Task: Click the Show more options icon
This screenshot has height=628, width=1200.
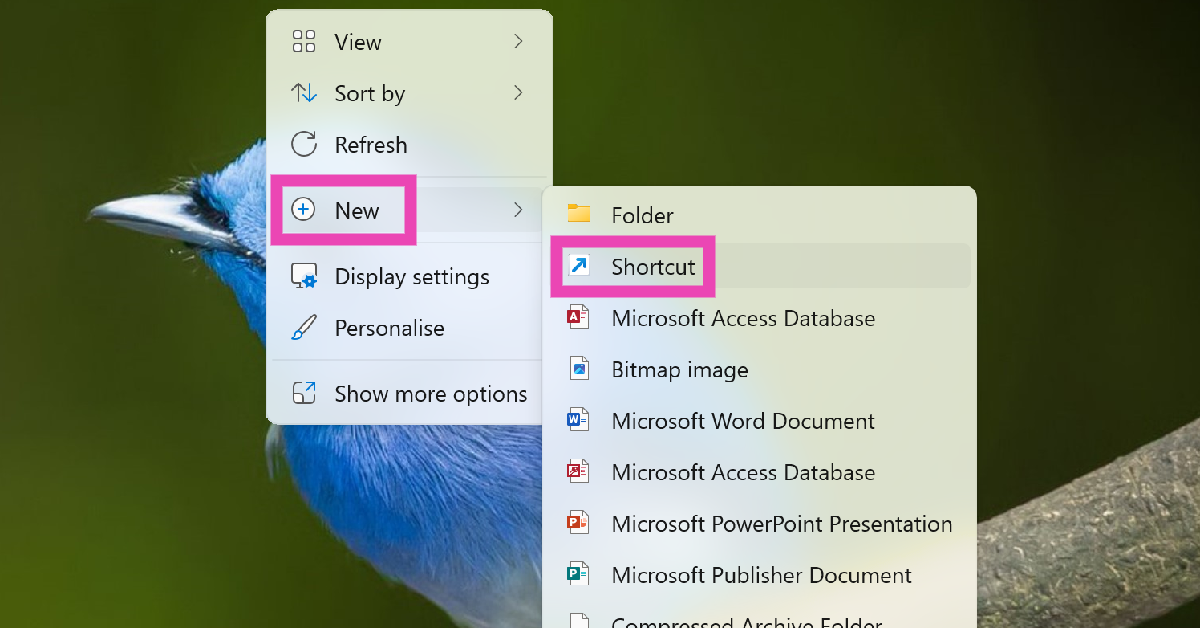Action: tap(303, 394)
